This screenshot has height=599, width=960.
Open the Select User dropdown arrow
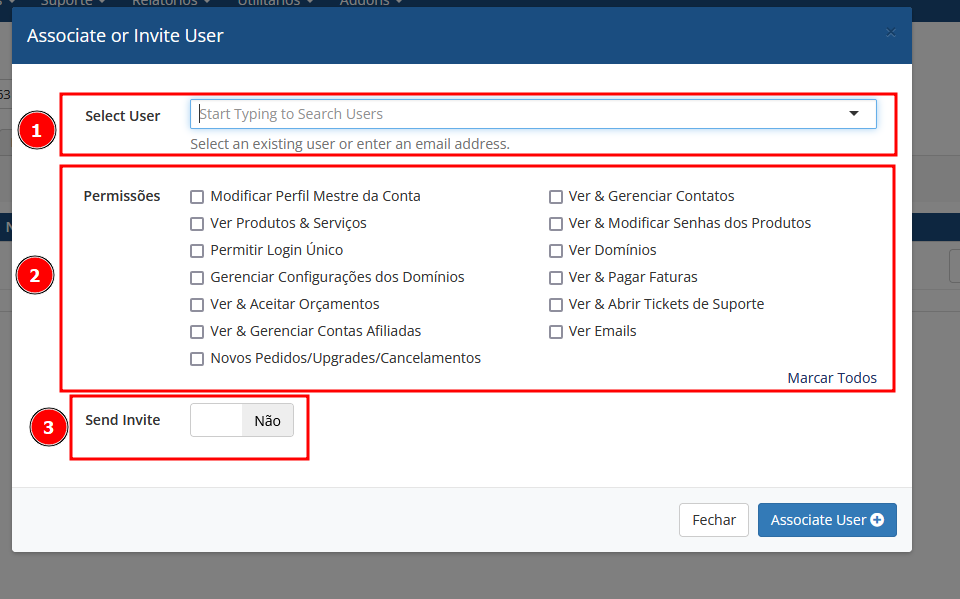[x=853, y=113]
